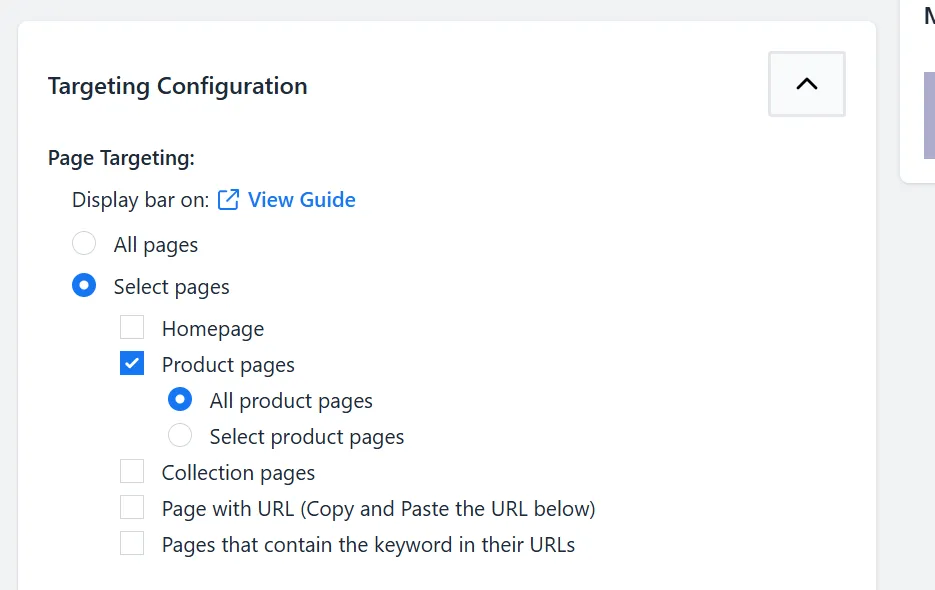
Task: Tick the Collection pages checkbox
Action: tap(132, 471)
